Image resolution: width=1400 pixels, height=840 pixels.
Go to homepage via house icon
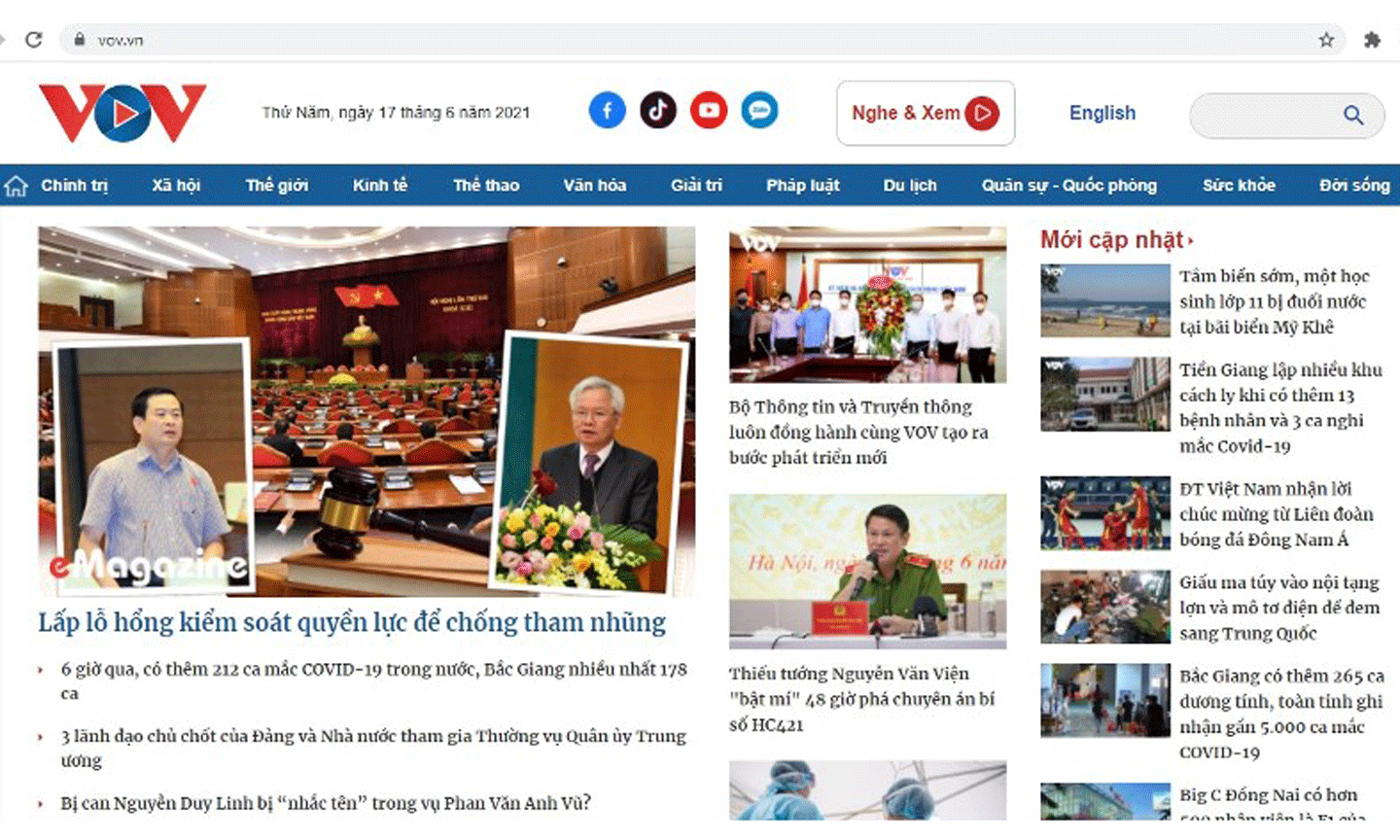[16, 185]
